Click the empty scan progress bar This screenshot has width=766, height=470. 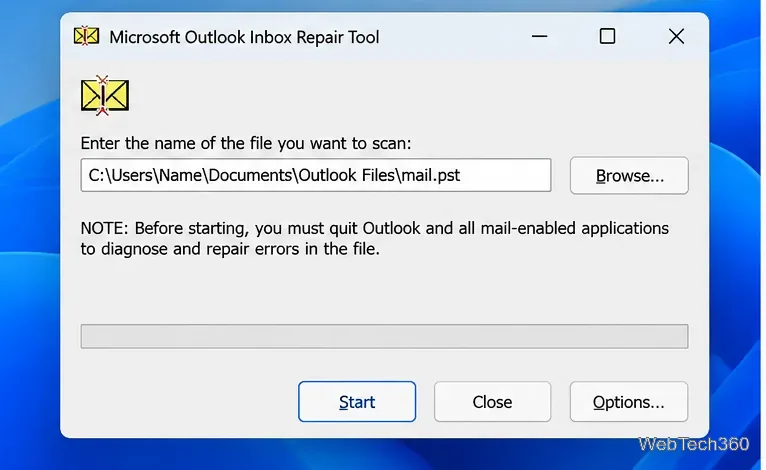384,336
